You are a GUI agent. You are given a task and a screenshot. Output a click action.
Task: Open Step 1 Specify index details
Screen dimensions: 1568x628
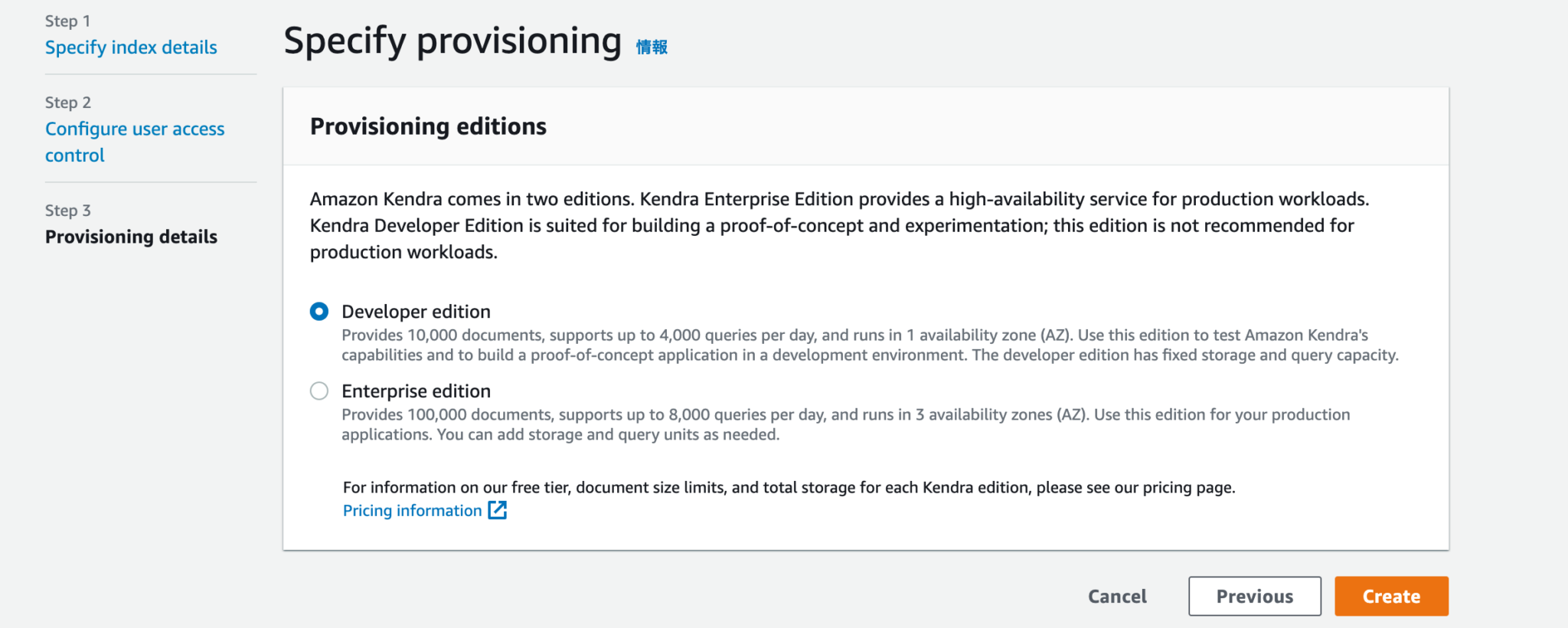pyautogui.click(x=131, y=47)
